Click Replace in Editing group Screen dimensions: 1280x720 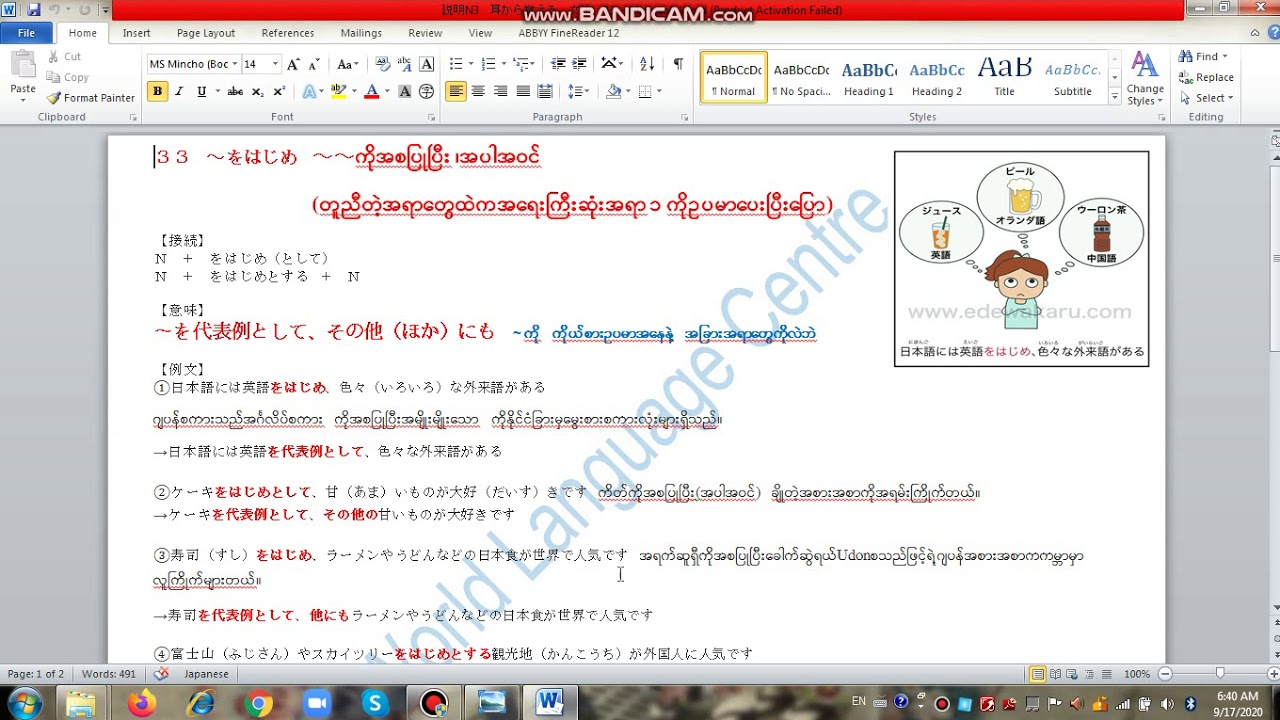[x=1207, y=77]
